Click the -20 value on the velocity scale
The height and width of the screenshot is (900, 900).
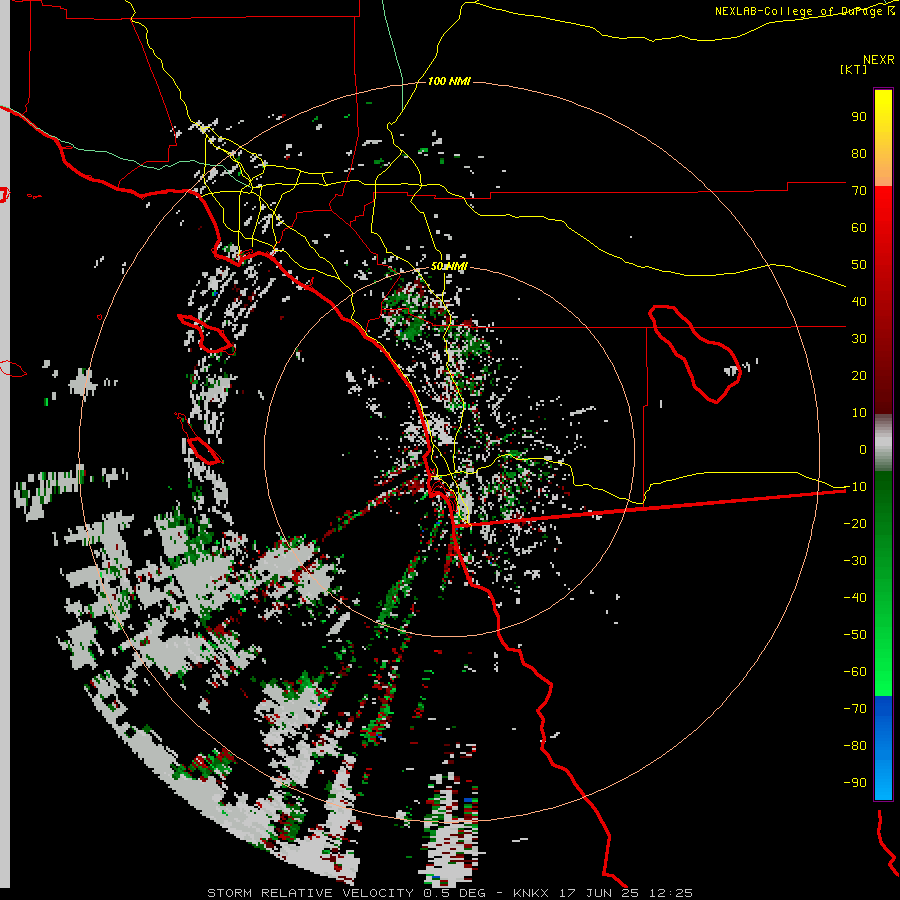pos(855,524)
